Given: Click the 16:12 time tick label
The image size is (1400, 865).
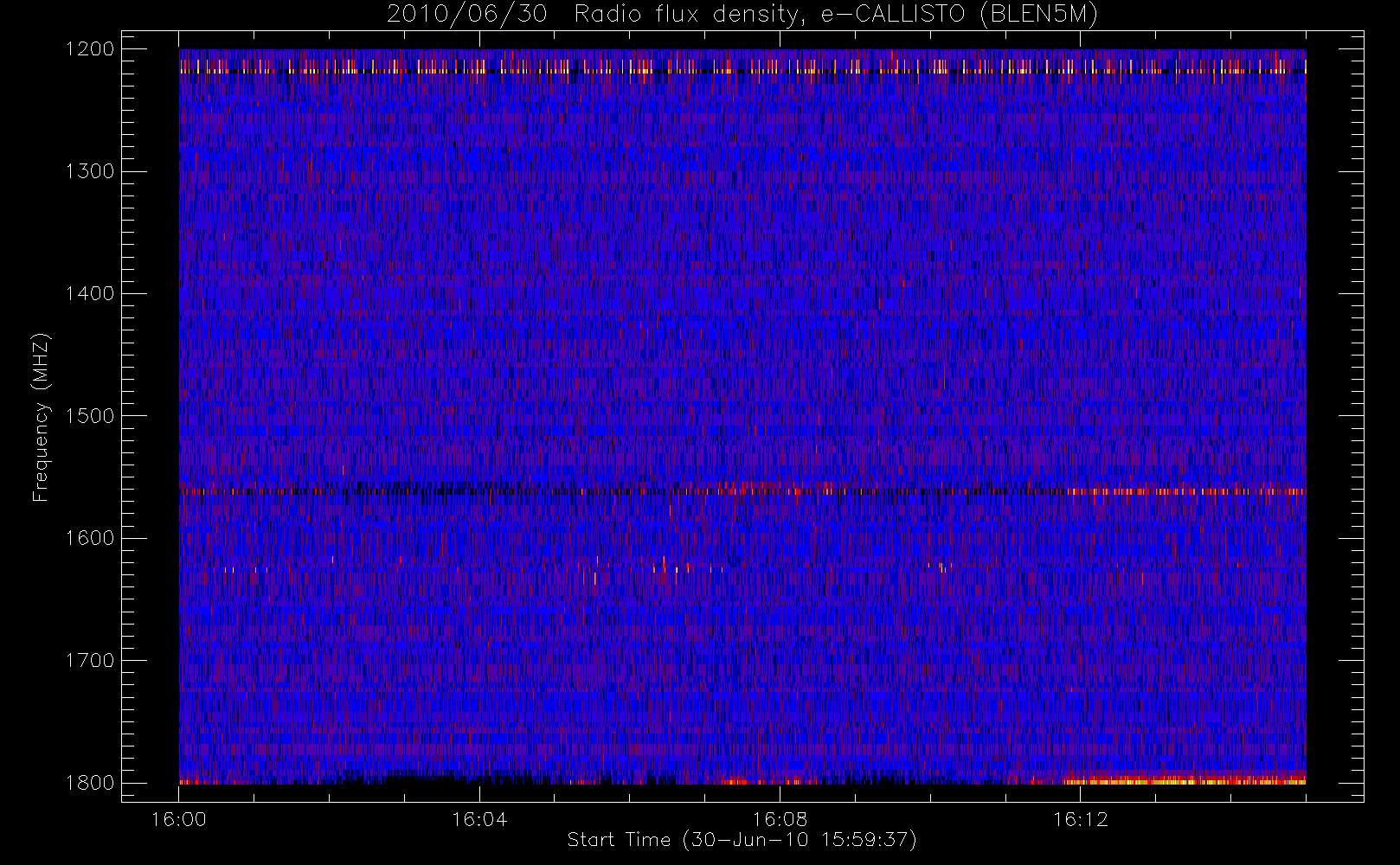Looking at the screenshot, I should click(1080, 819).
